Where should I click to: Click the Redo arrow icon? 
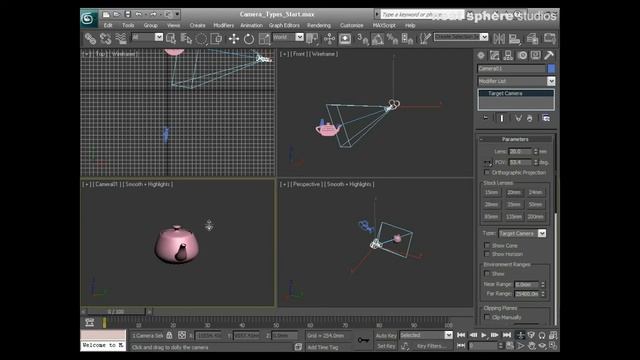[153, 14]
